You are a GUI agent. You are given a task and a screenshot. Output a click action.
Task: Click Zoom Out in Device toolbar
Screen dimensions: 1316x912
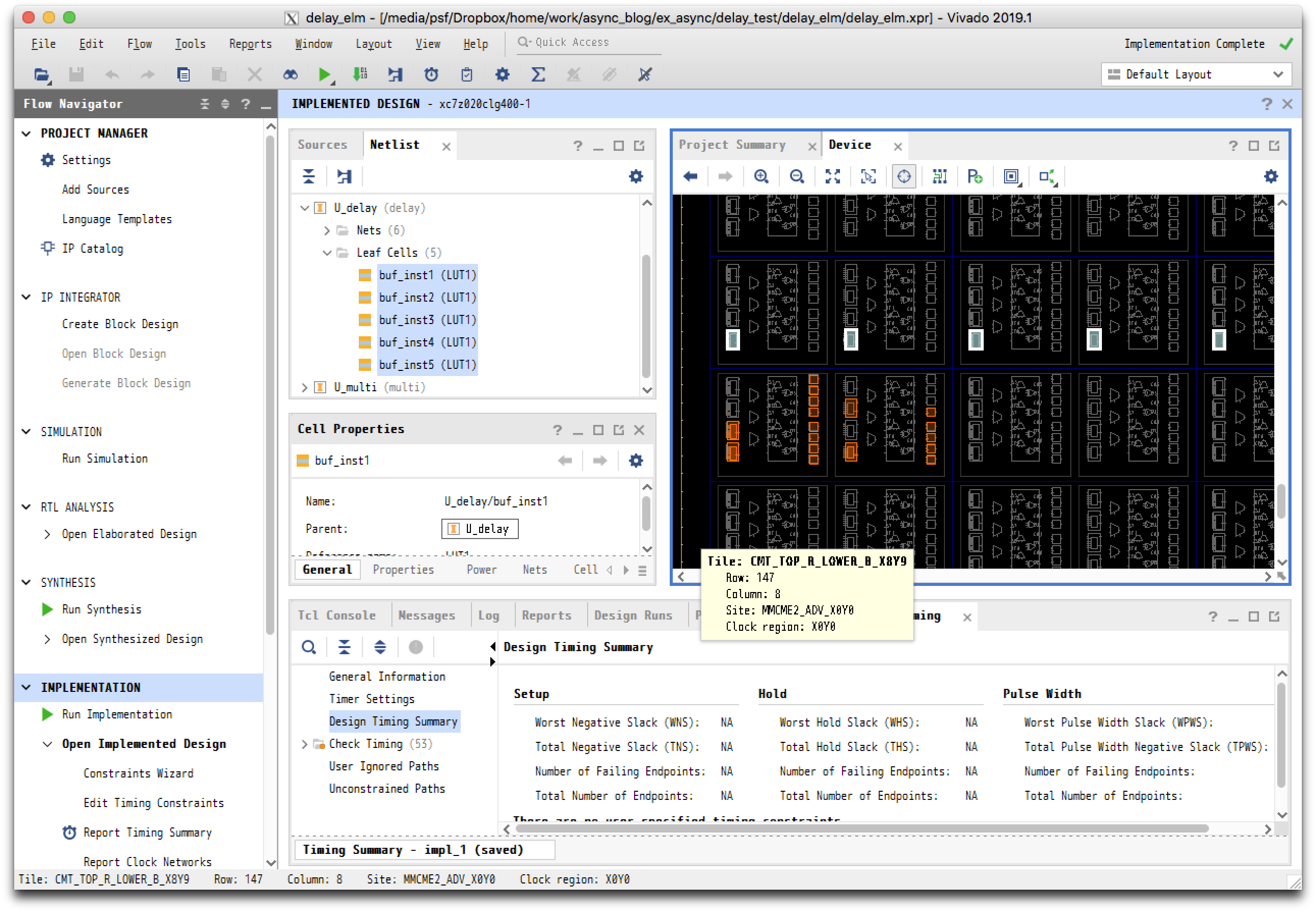click(796, 177)
